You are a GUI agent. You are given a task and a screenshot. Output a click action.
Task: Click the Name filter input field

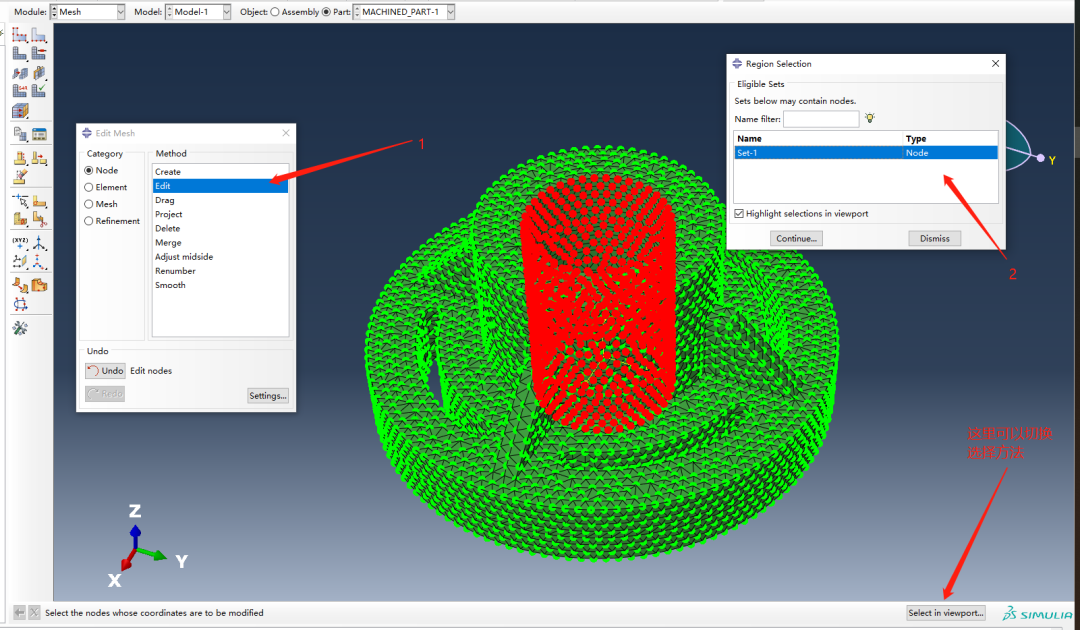(821, 118)
